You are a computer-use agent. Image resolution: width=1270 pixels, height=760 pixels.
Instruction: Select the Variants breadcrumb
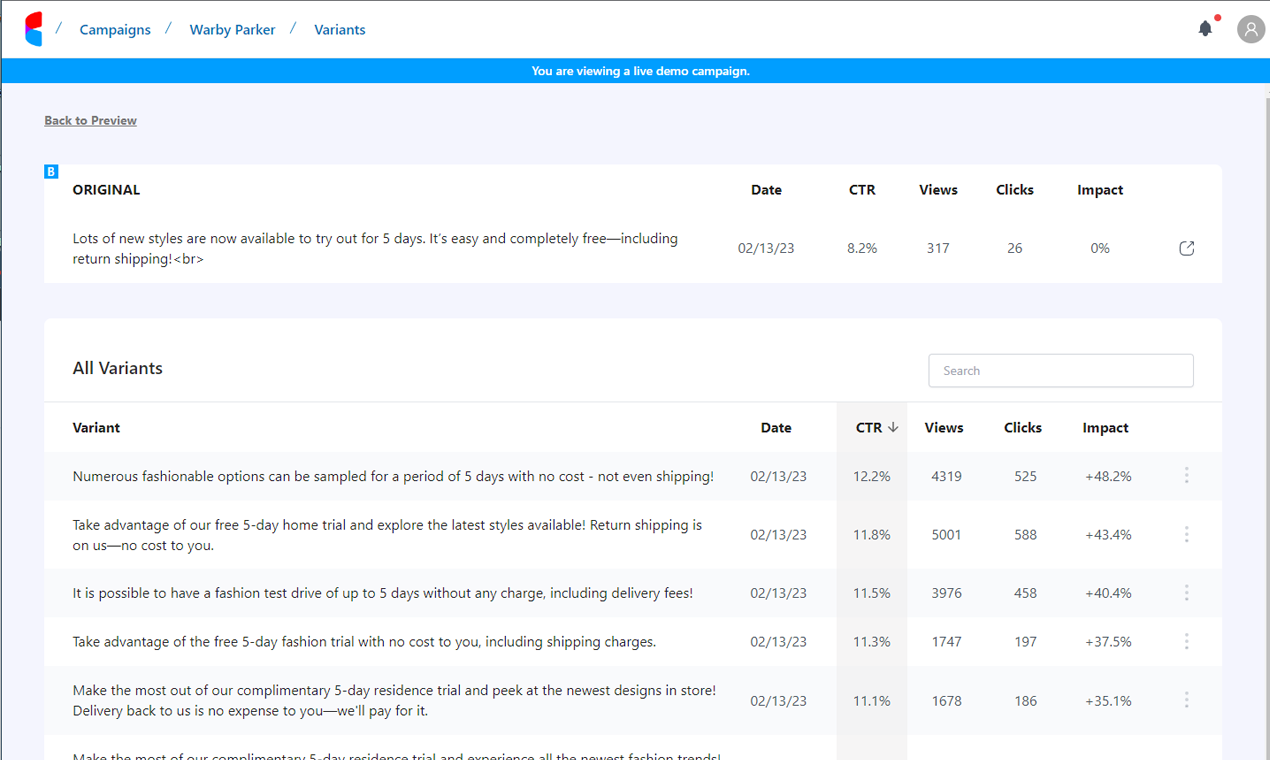pos(339,30)
